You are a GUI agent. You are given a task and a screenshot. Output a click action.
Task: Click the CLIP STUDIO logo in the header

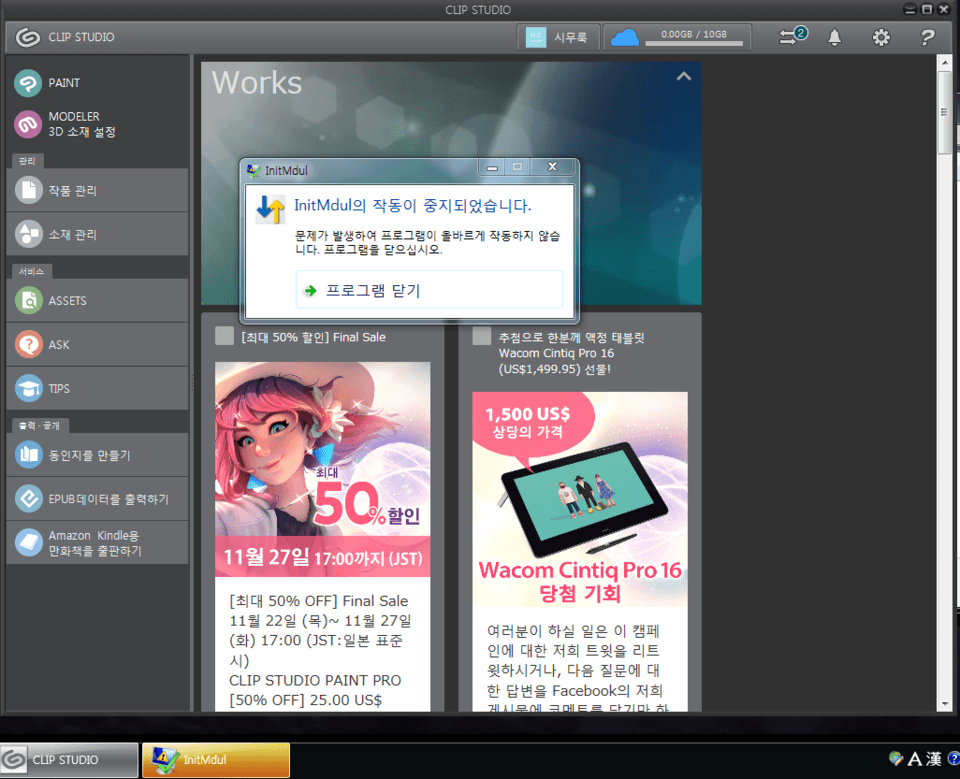[28, 37]
